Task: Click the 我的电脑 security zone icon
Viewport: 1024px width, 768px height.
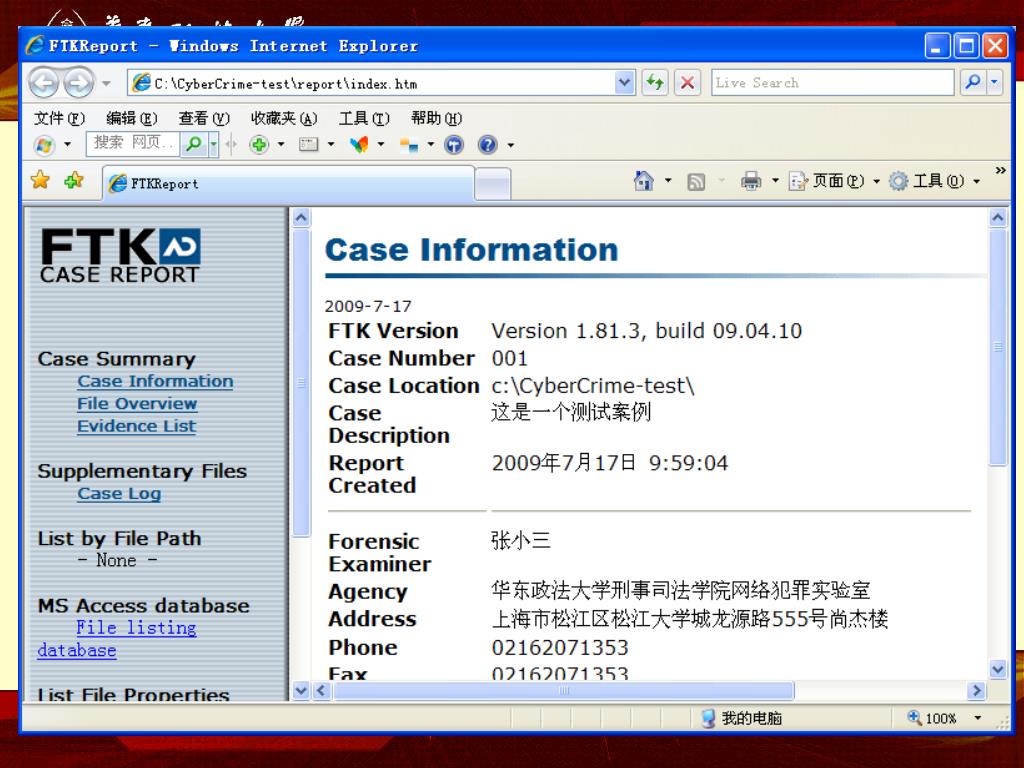Action: (709, 718)
